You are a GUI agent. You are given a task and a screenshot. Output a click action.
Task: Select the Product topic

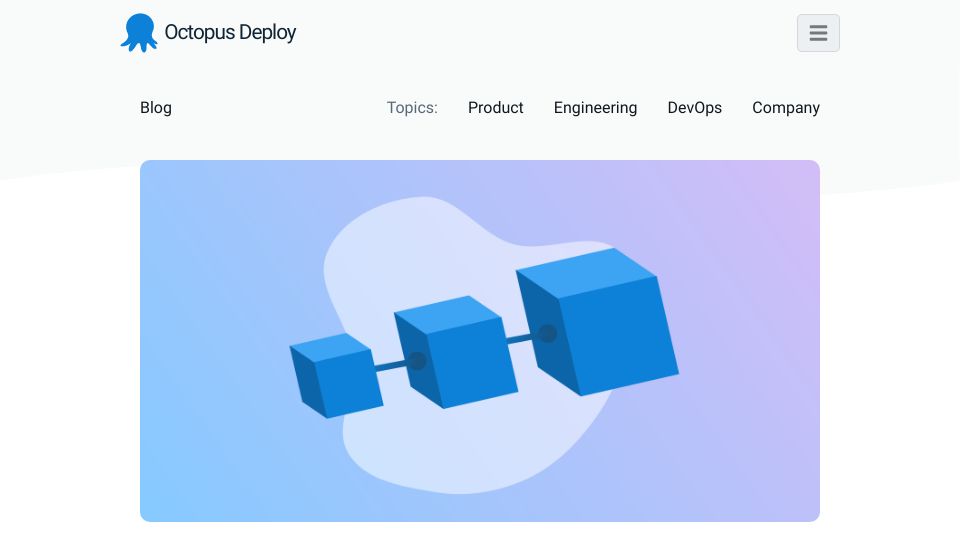coord(495,108)
